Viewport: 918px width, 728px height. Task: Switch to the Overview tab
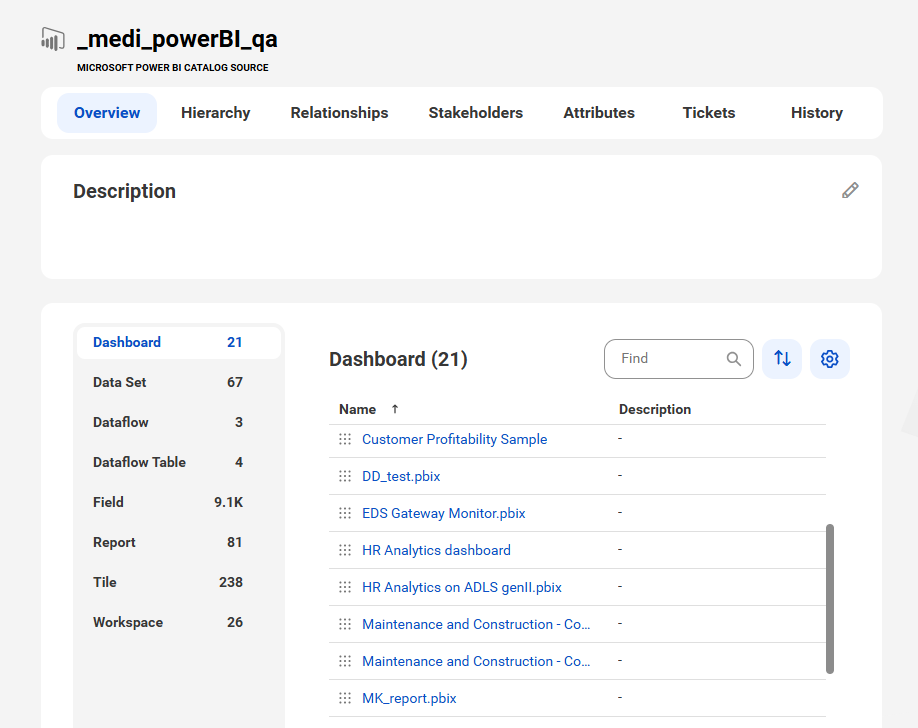(107, 113)
